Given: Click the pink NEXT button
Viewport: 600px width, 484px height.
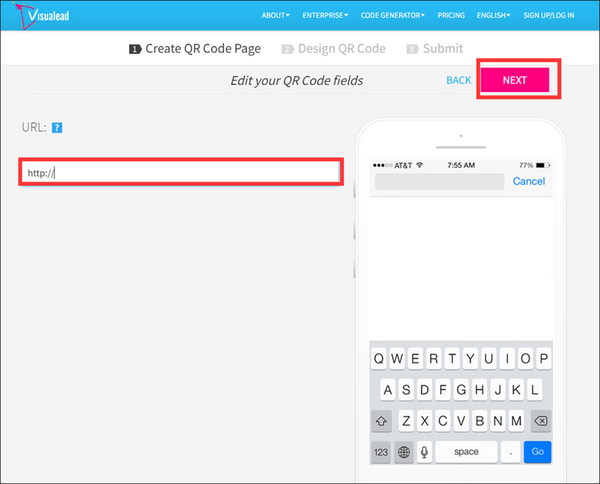Looking at the screenshot, I should coord(514,79).
